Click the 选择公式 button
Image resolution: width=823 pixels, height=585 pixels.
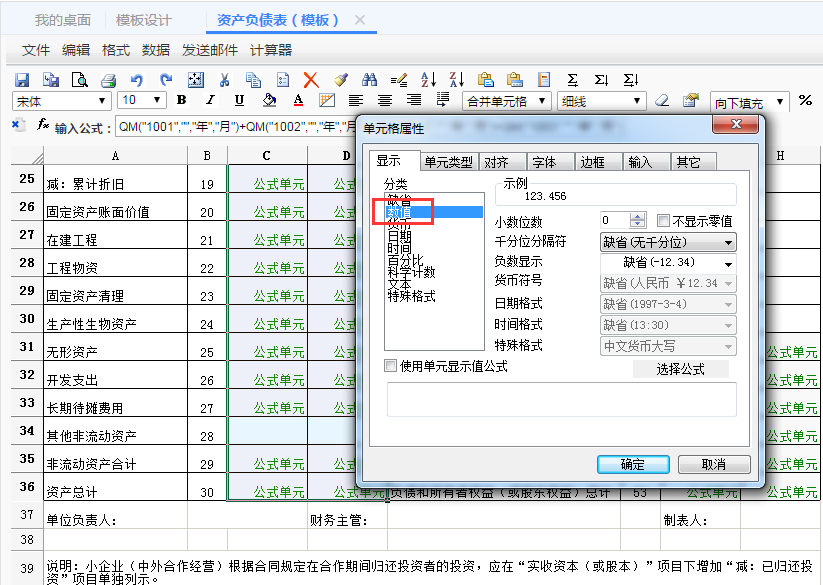(680, 369)
